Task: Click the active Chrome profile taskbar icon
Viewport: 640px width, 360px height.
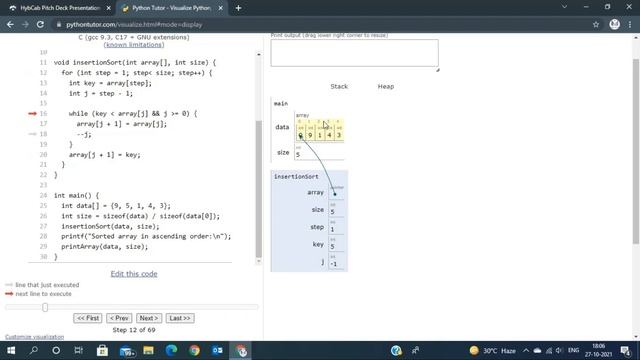Action: point(241,351)
